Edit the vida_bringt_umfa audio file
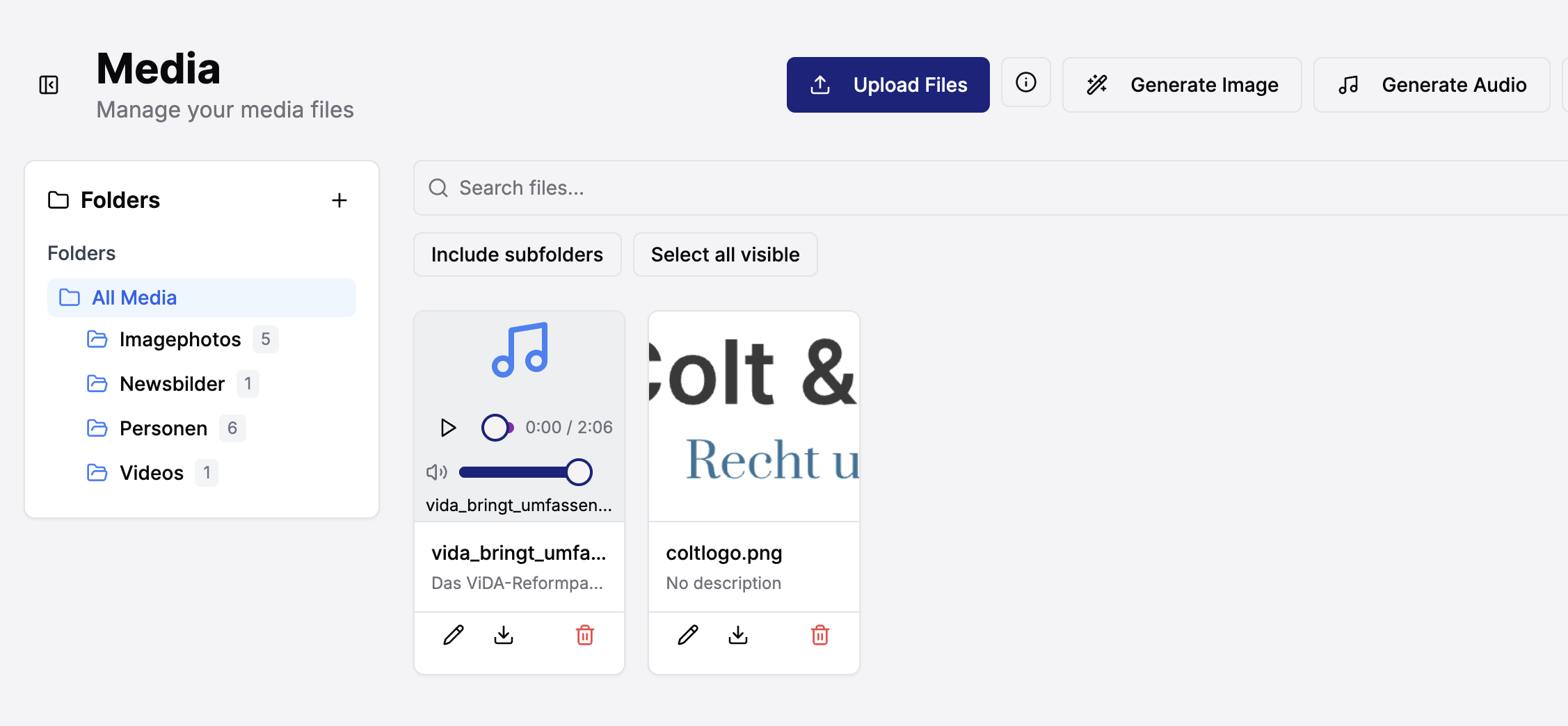The image size is (1568, 726). tap(454, 635)
